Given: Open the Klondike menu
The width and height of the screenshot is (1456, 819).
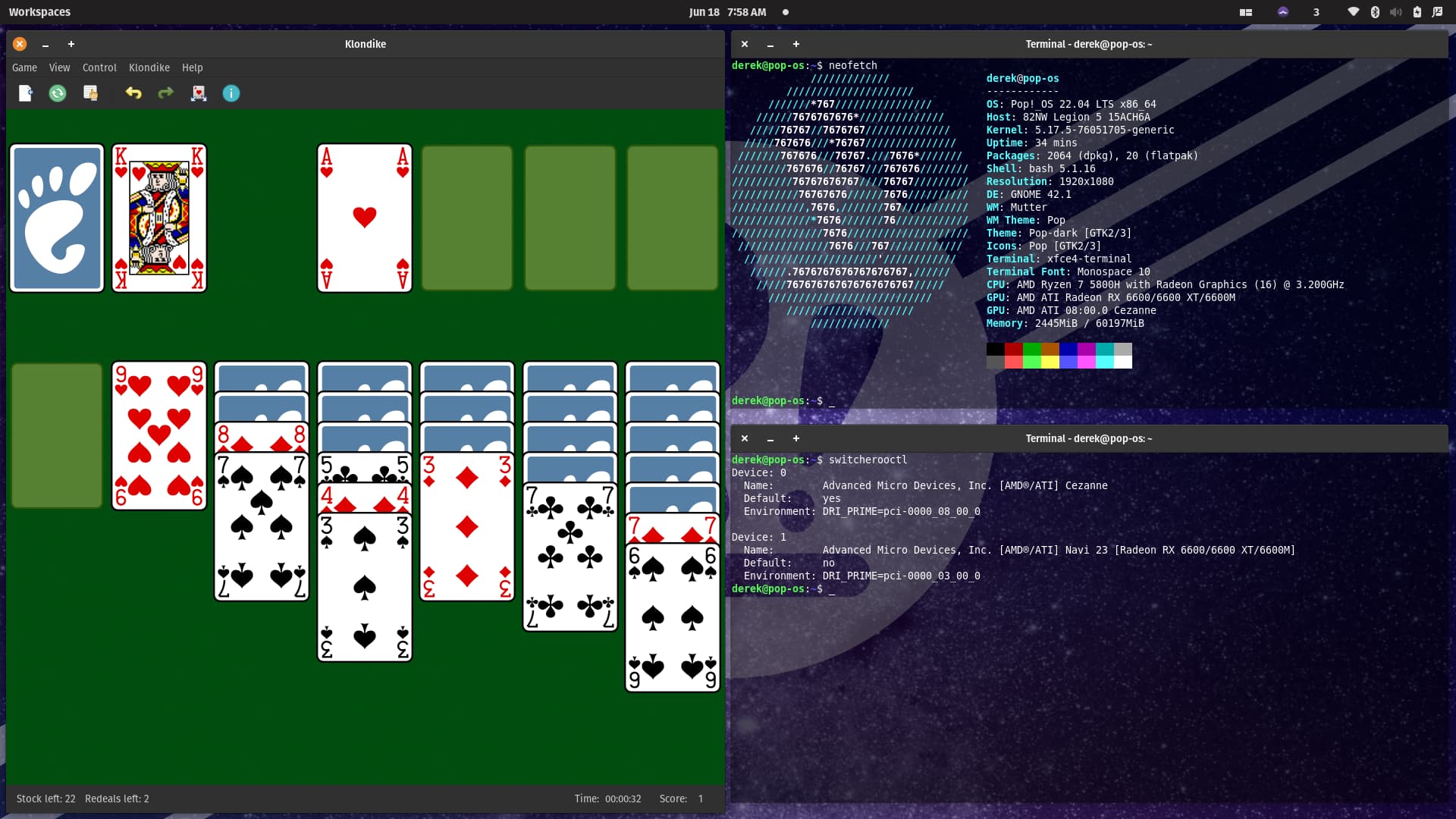Looking at the screenshot, I should pos(149,67).
